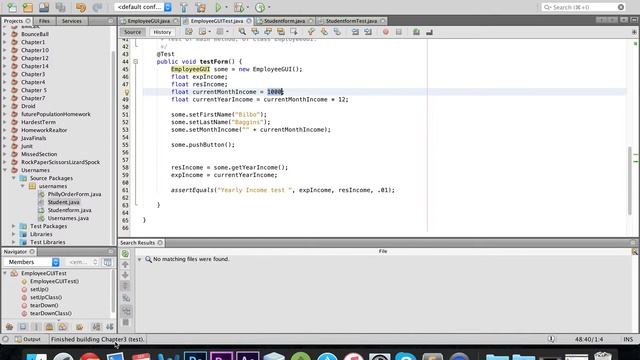
Task: Collapse the testForm method fold marker
Action: coord(136,62)
